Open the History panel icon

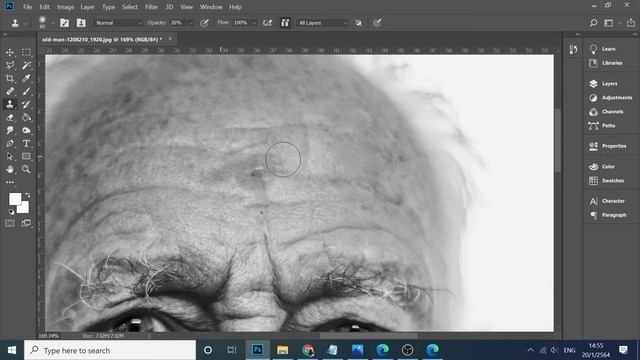(573, 49)
